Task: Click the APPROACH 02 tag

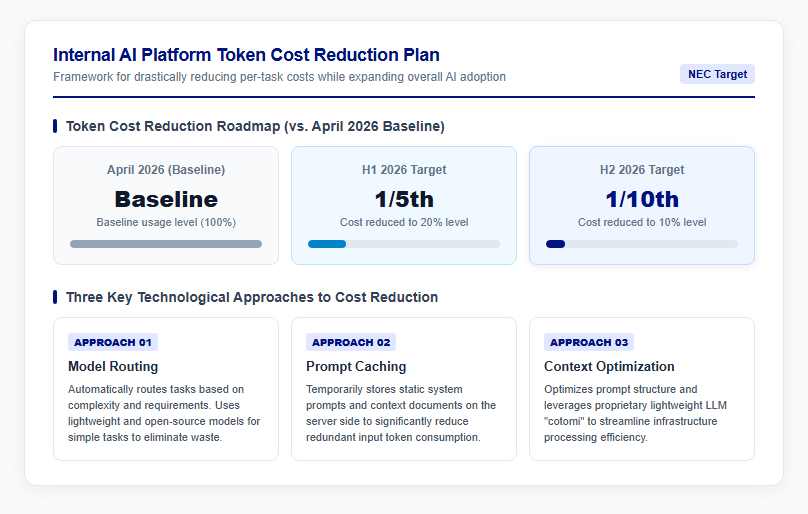Action: point(351,342)
